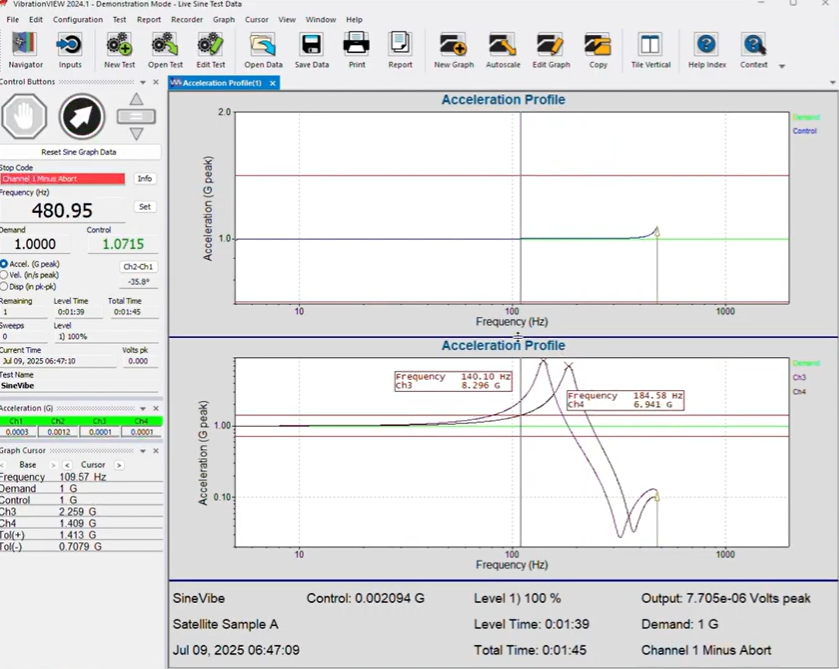The width and height of the screenshot is (839, 669).
Task: Add a New Graph via the toolbar
Action: [x=454, y=50]
